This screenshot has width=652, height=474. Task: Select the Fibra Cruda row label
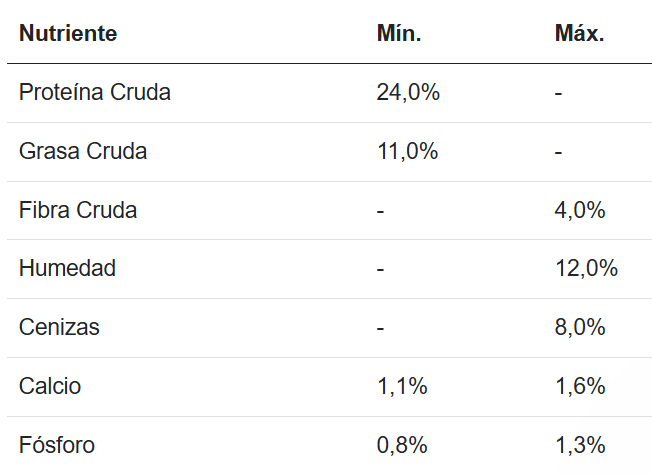coord(78,211)
